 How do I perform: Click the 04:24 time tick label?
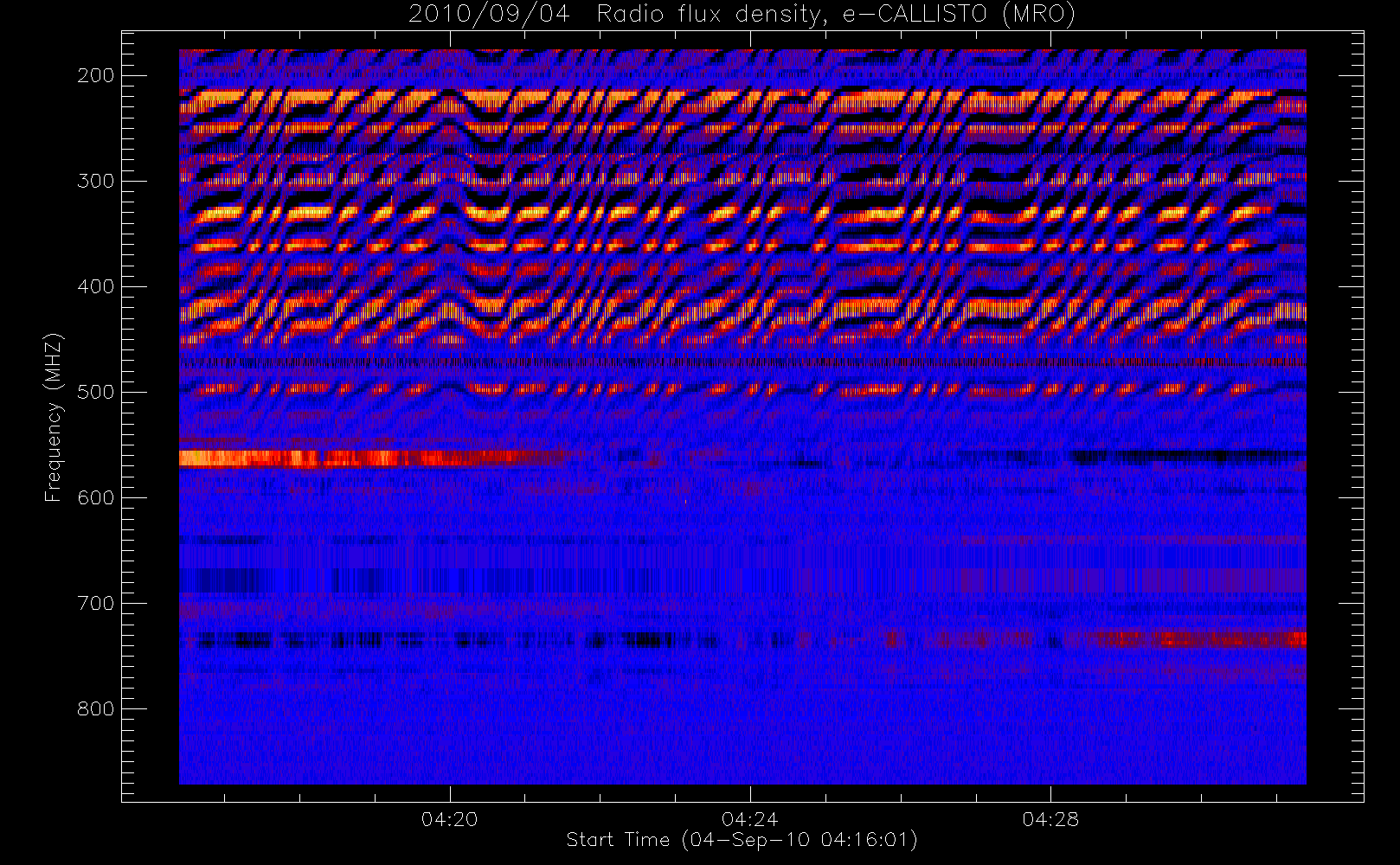tap(750, 819)
